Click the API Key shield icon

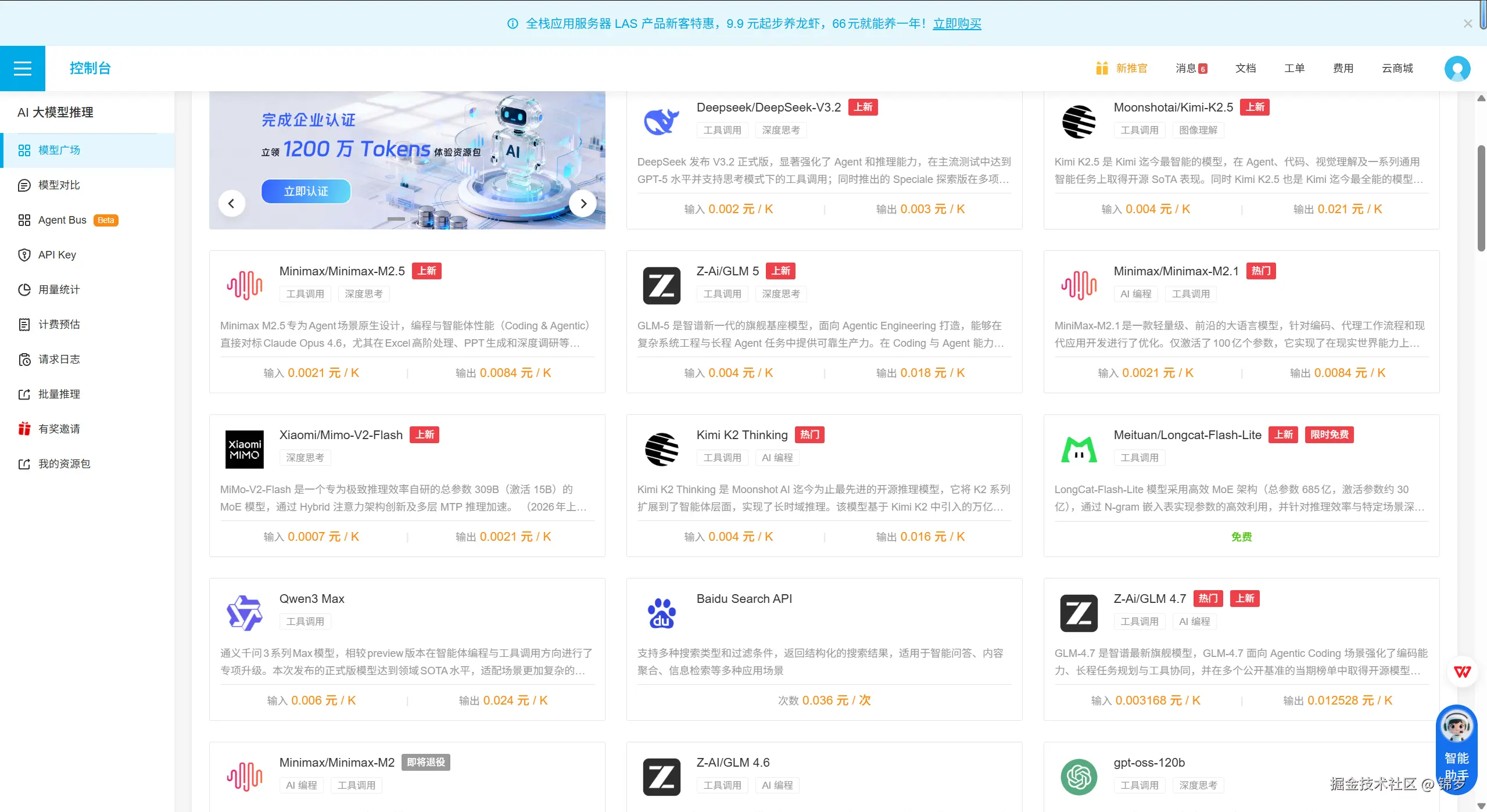click(24, 255)
